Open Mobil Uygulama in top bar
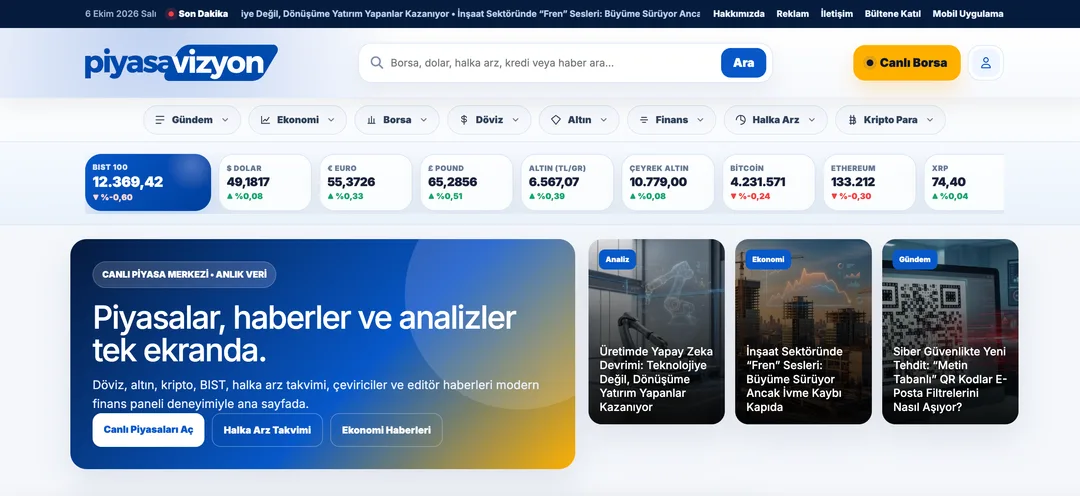Viewport: 1080px width, 496px height. click(x=968, y=14)
